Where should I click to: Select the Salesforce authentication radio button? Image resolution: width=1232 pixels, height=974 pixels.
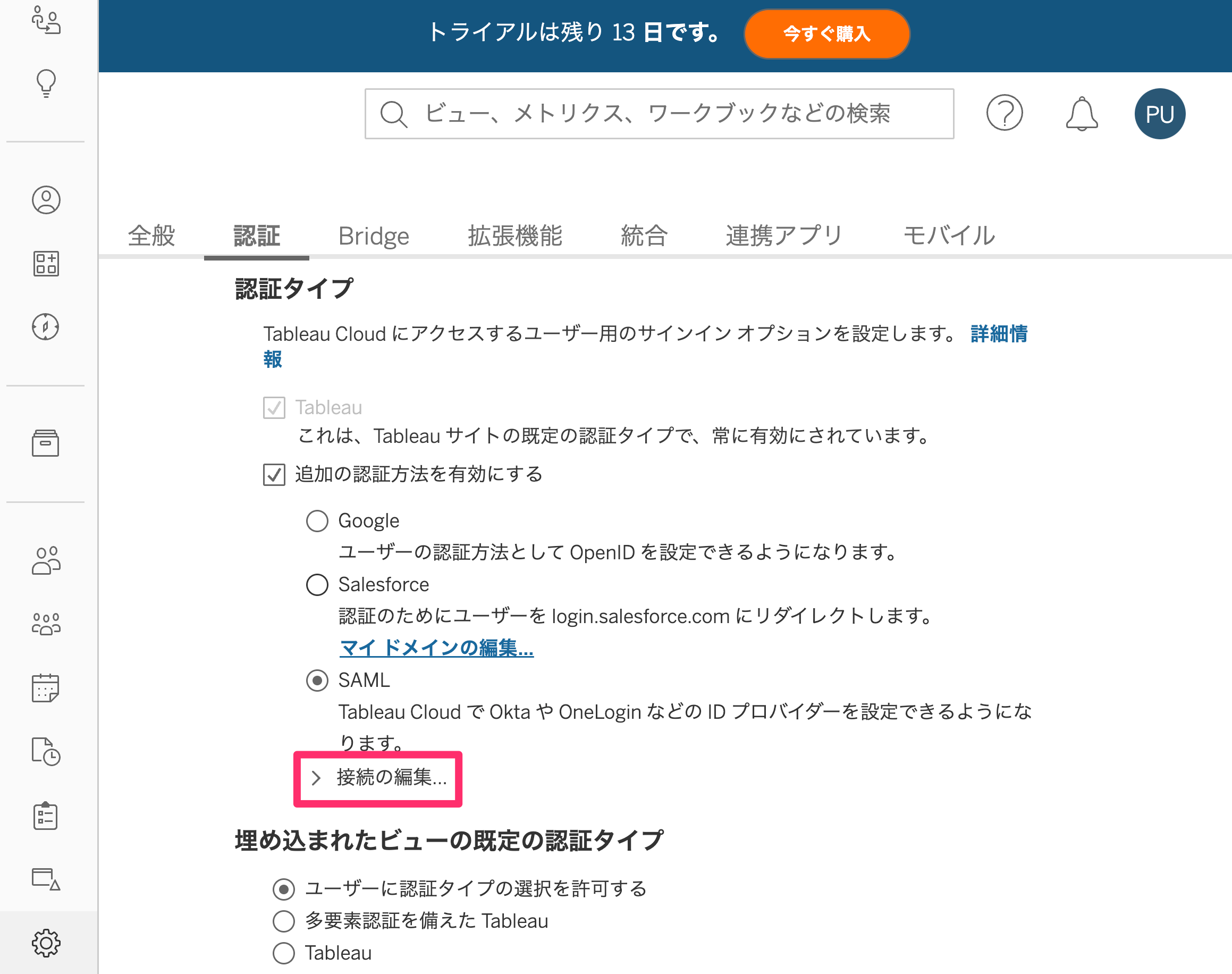point(317,584)
